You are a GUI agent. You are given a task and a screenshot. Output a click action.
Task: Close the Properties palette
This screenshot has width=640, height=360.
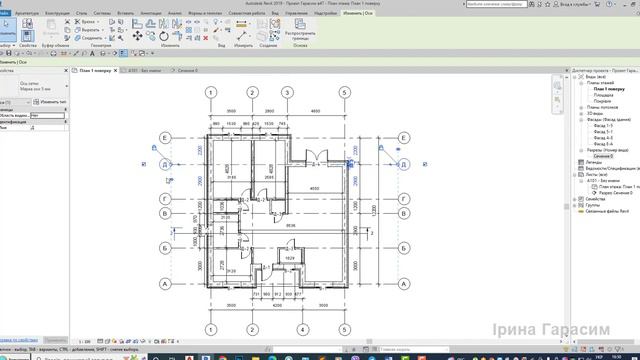[66, 71]
